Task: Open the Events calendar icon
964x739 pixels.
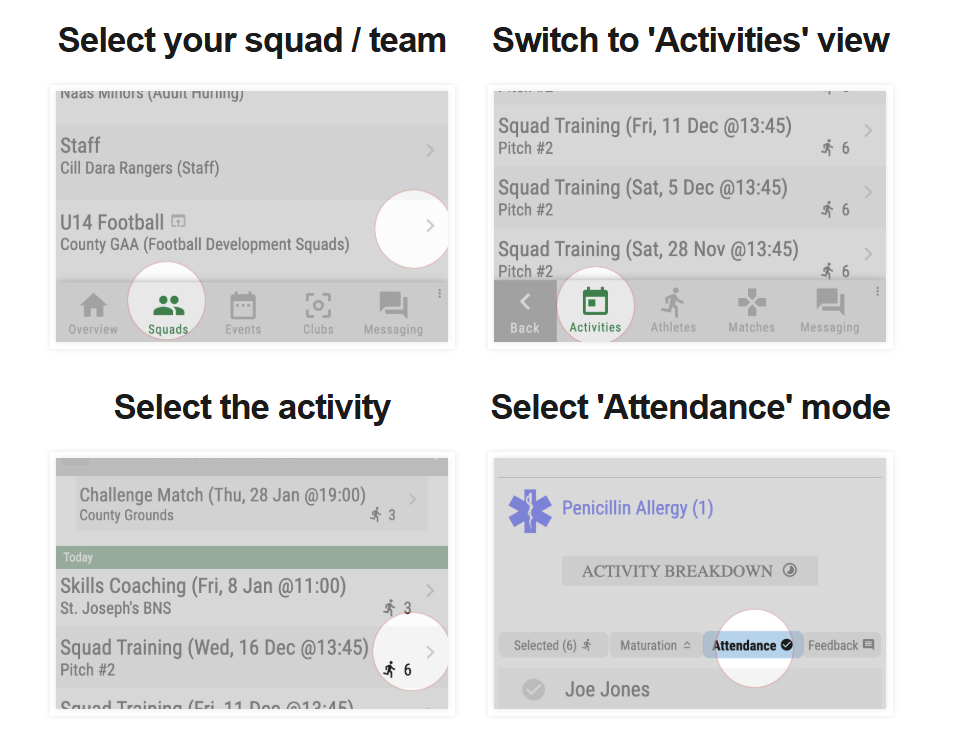Action: pyautogui.click(x=243, y=306)
